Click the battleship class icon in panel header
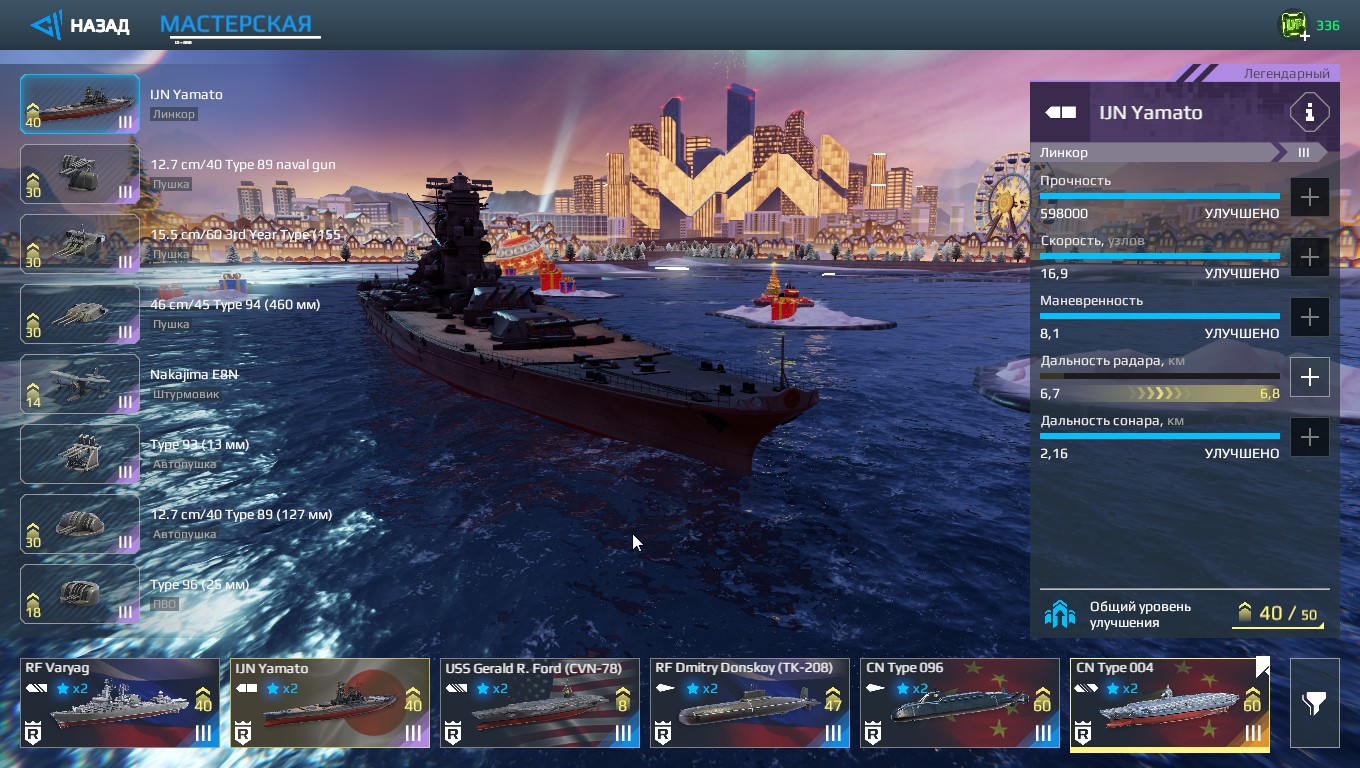Image resolution: width=1360 pixels, height=768 pixels. coord(1061,113)
